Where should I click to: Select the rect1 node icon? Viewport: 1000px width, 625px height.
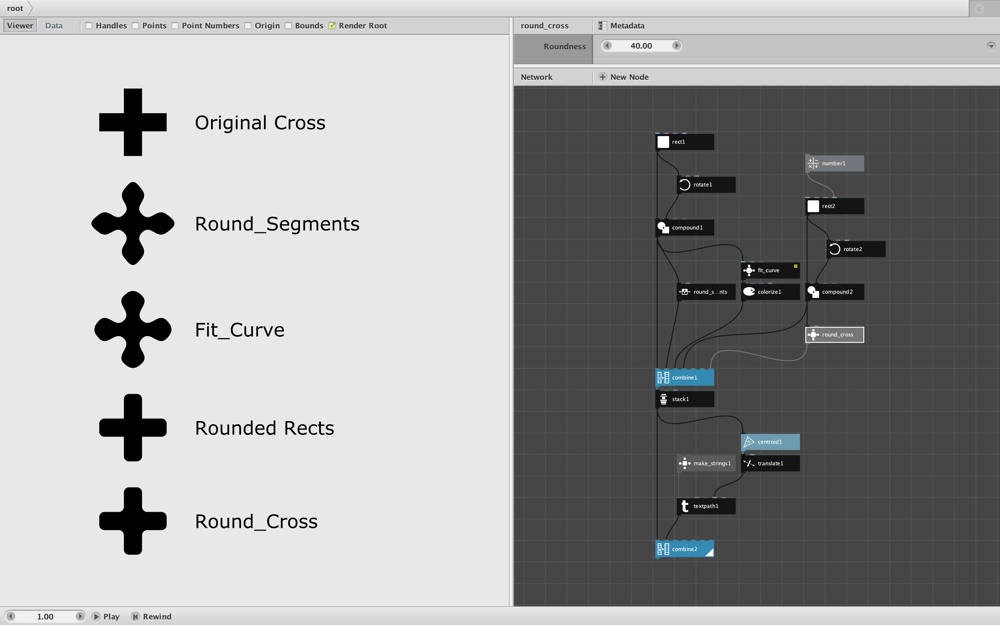663,142
